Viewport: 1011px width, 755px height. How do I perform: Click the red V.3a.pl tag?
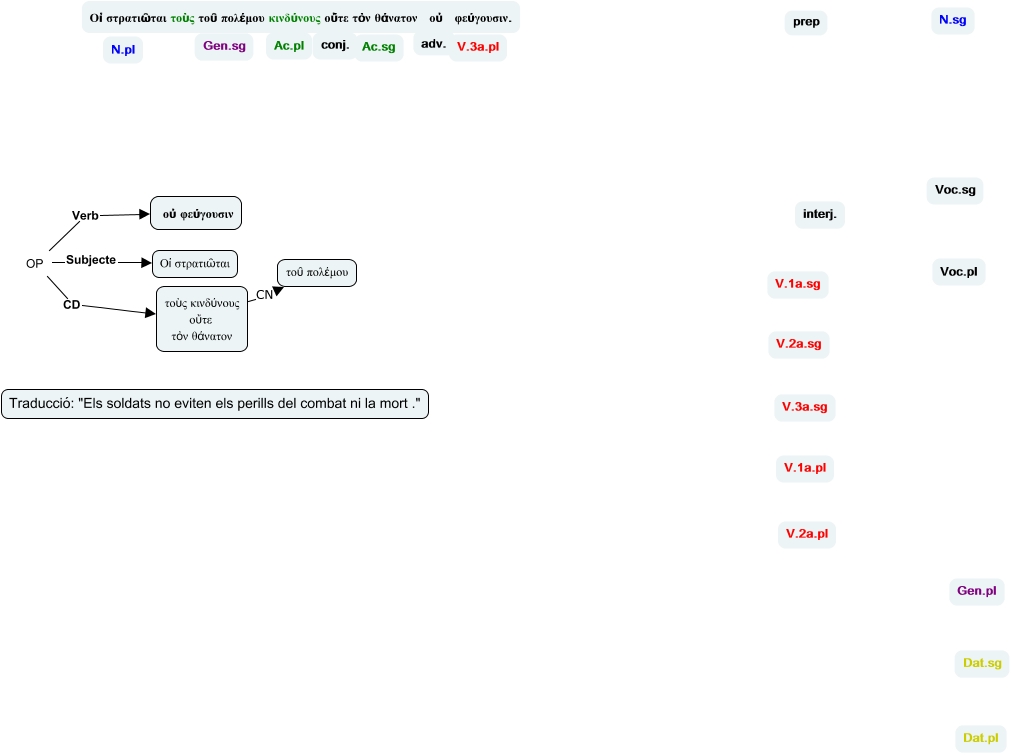pos(478,47)
